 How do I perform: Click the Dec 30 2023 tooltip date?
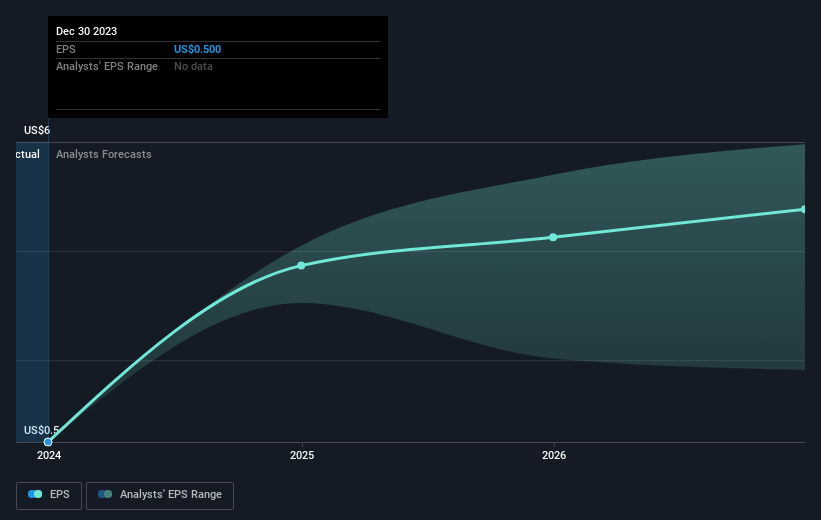pos(86,31)
